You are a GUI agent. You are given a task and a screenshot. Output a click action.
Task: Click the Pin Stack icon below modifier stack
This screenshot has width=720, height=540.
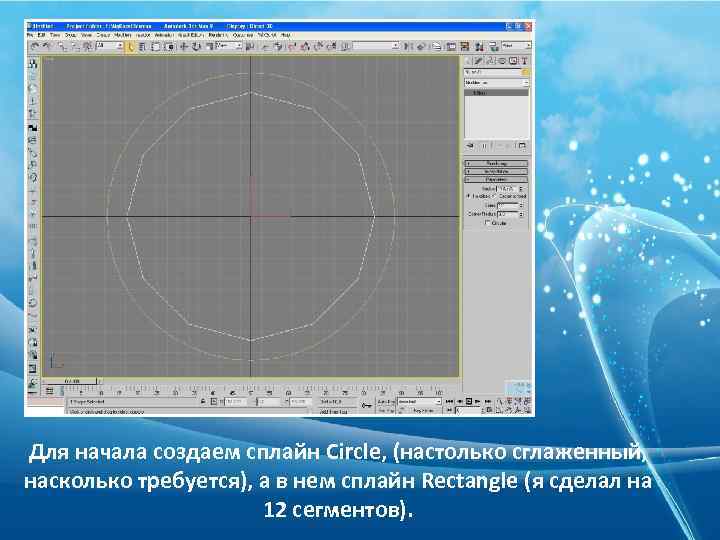pyautogui.click(x=470, y=146)
